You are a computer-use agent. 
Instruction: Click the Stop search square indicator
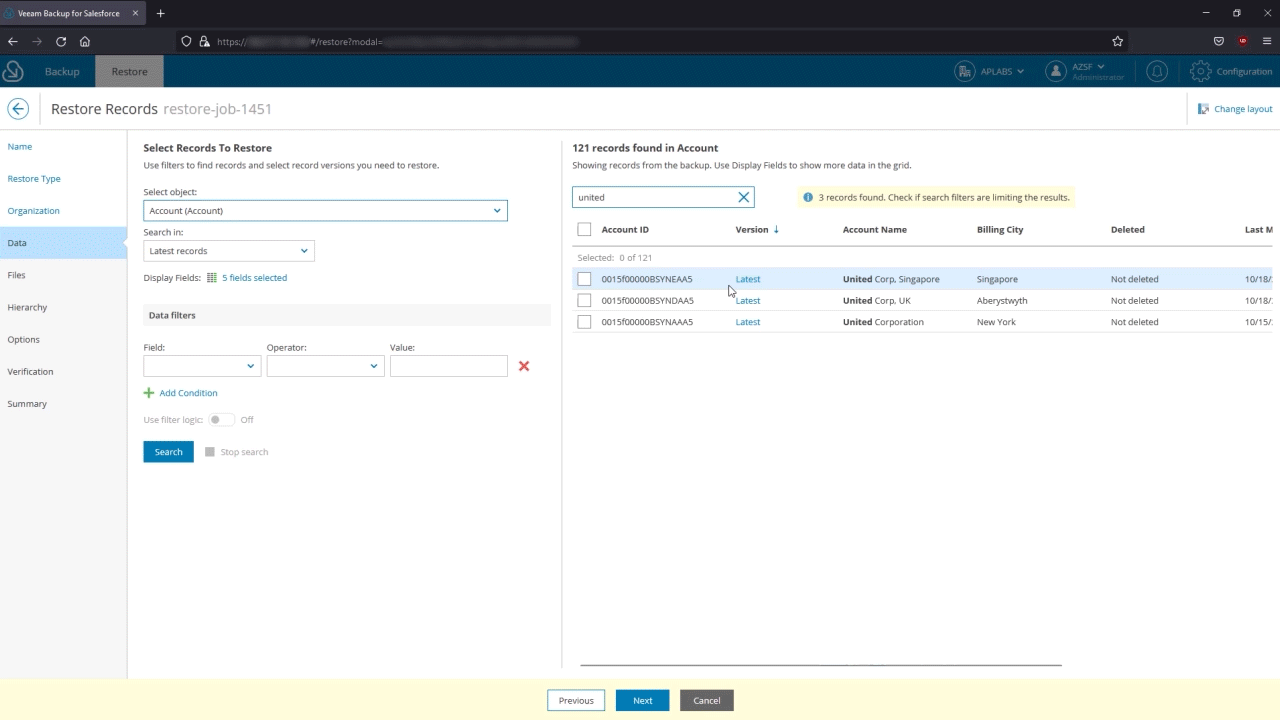pyautogui.click(x=210, y=452)
